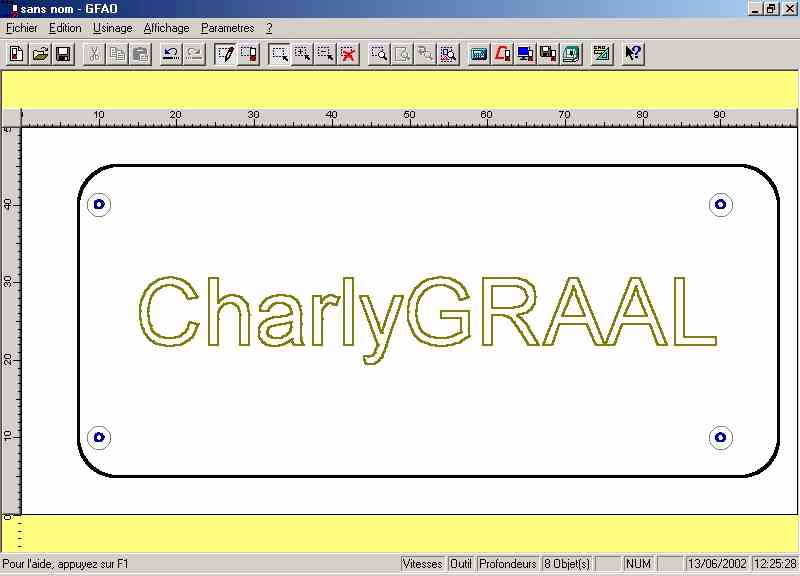Click the date 13/06/2002 in status bar
This screenshot has height=576, width=800.
click(x=717, y=564)
